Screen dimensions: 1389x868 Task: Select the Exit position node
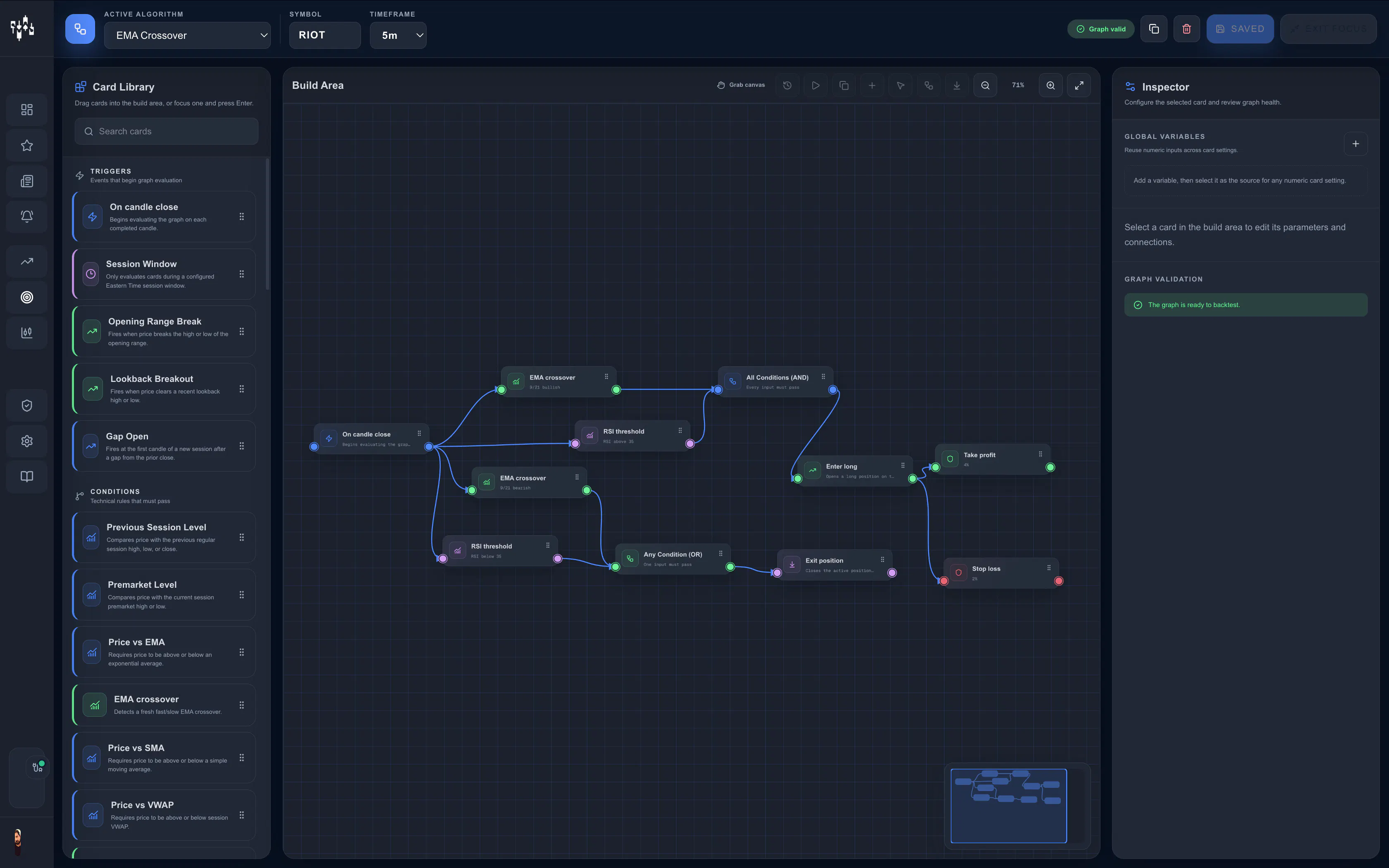[x=835, y=565]
